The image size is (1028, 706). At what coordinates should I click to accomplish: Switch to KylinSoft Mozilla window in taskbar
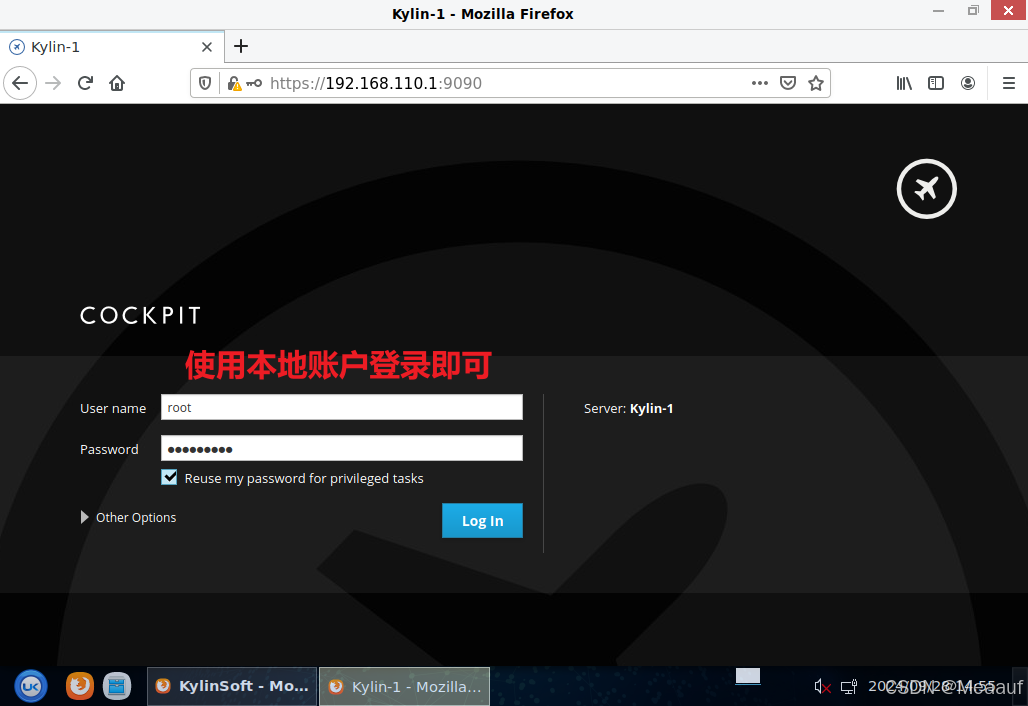coord(232,686)
